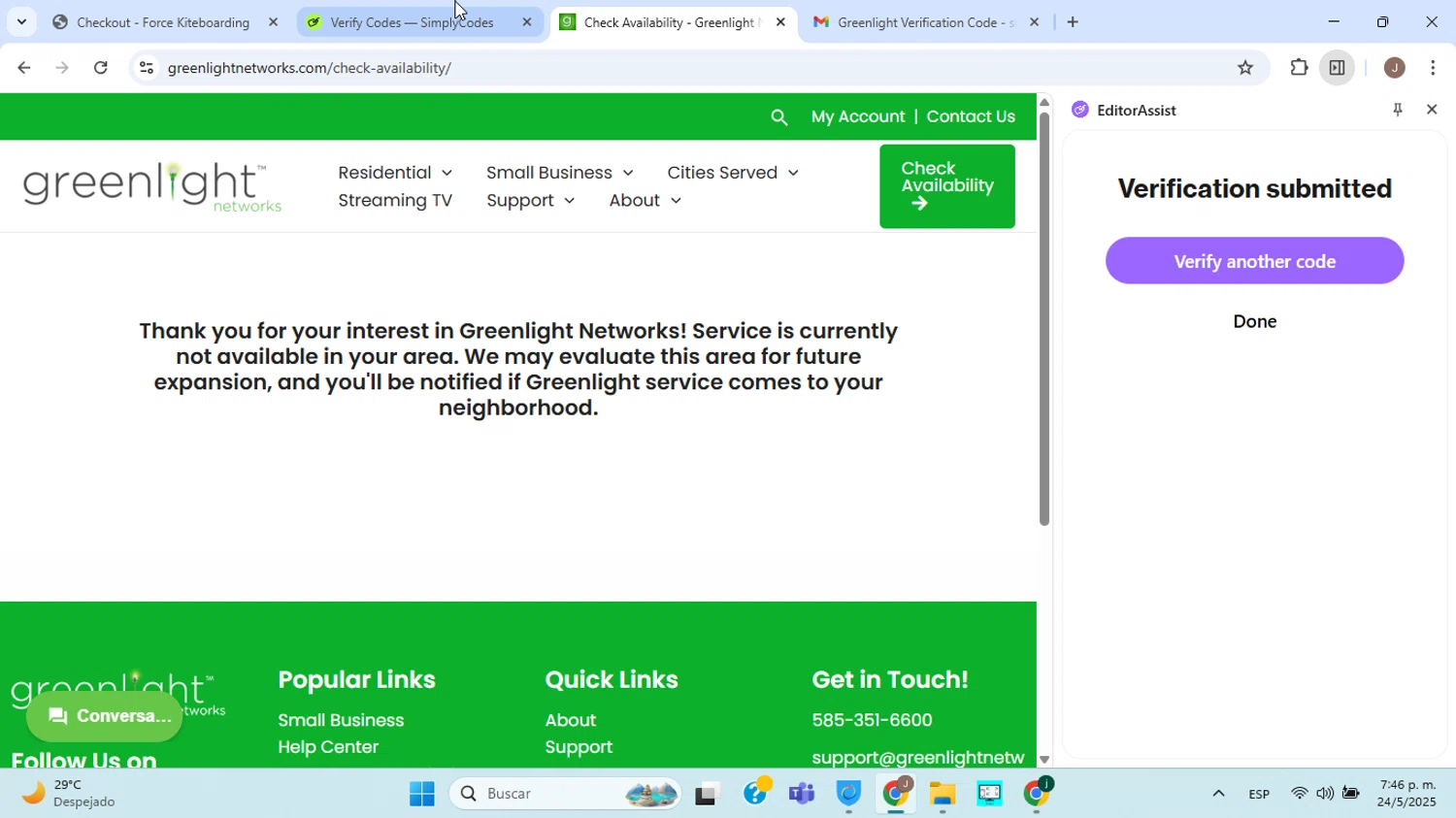Open the weather widget showing 29°C
Viewport: 1456px width, 818px height.
68,794
